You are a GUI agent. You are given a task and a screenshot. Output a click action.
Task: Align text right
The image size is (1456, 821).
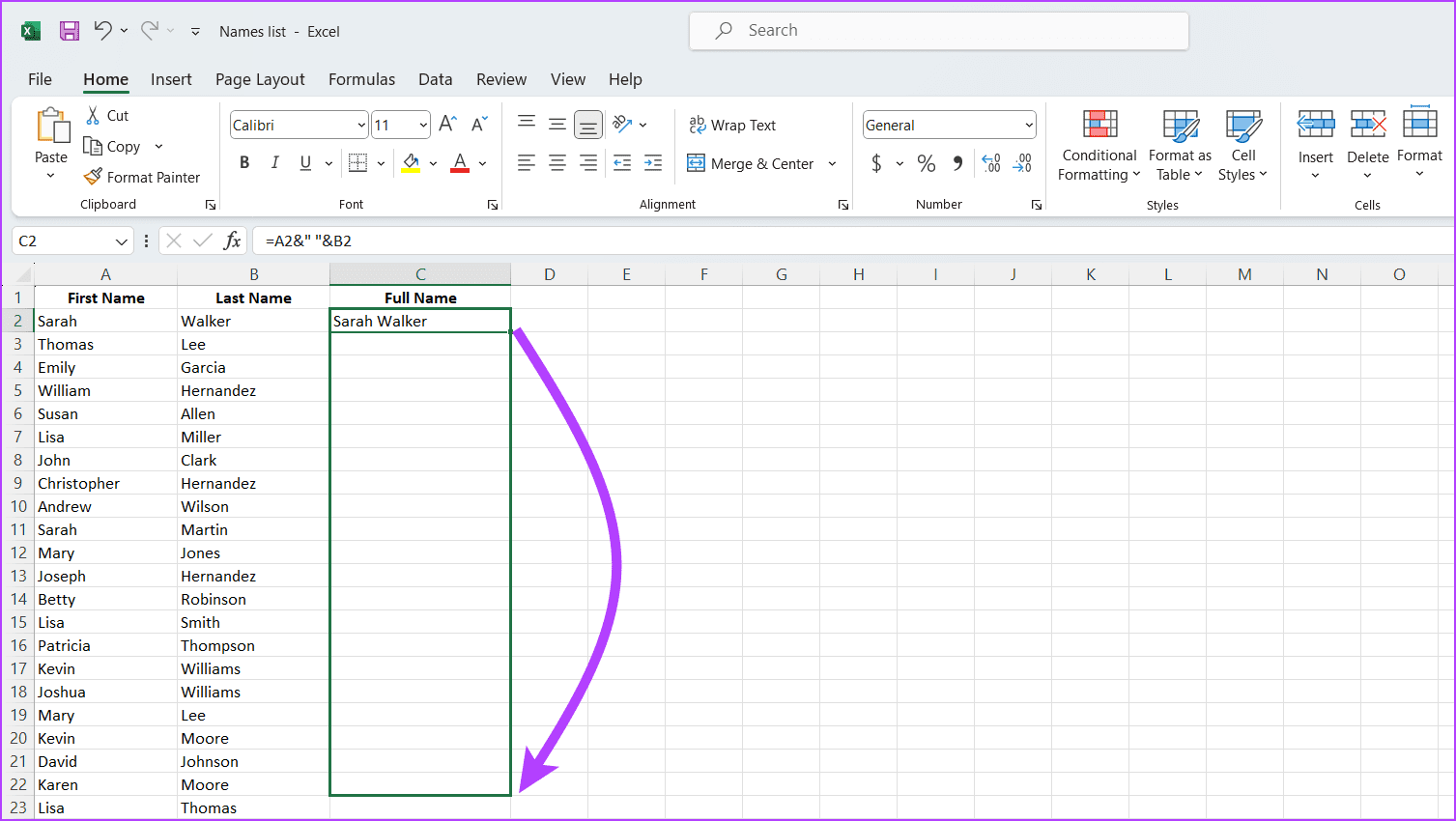click(x=588, y=163)
